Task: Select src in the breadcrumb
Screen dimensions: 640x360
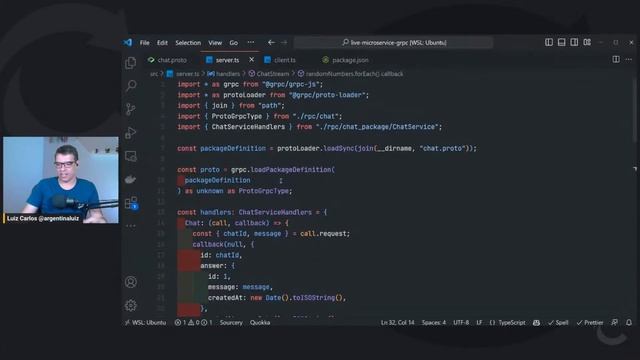Action: pos(153,74)
